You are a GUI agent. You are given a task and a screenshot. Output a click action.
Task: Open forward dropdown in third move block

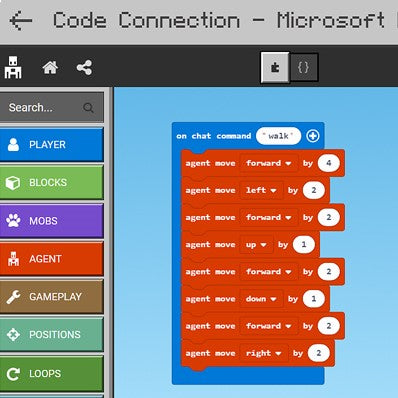[269, 217]
